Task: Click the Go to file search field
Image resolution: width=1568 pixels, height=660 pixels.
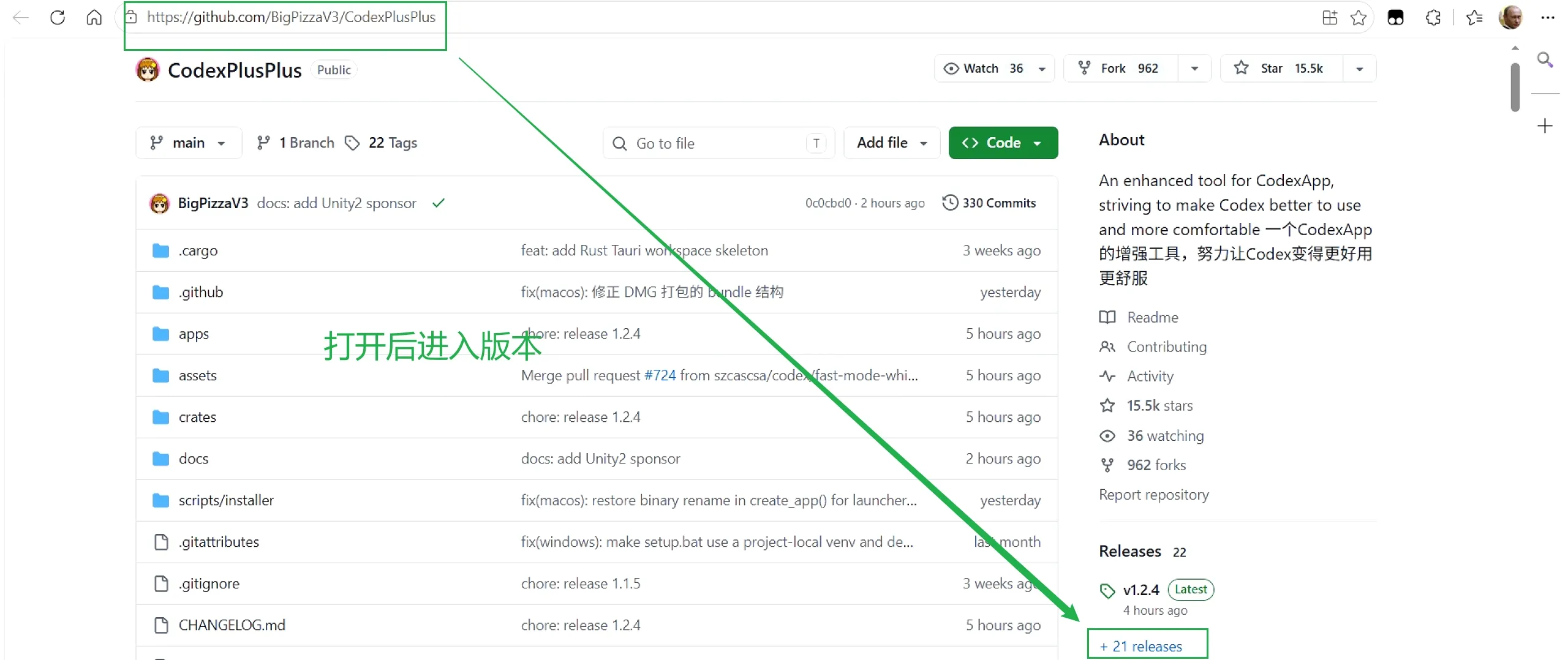Action: pyautogui.click(x=719, y=143)
